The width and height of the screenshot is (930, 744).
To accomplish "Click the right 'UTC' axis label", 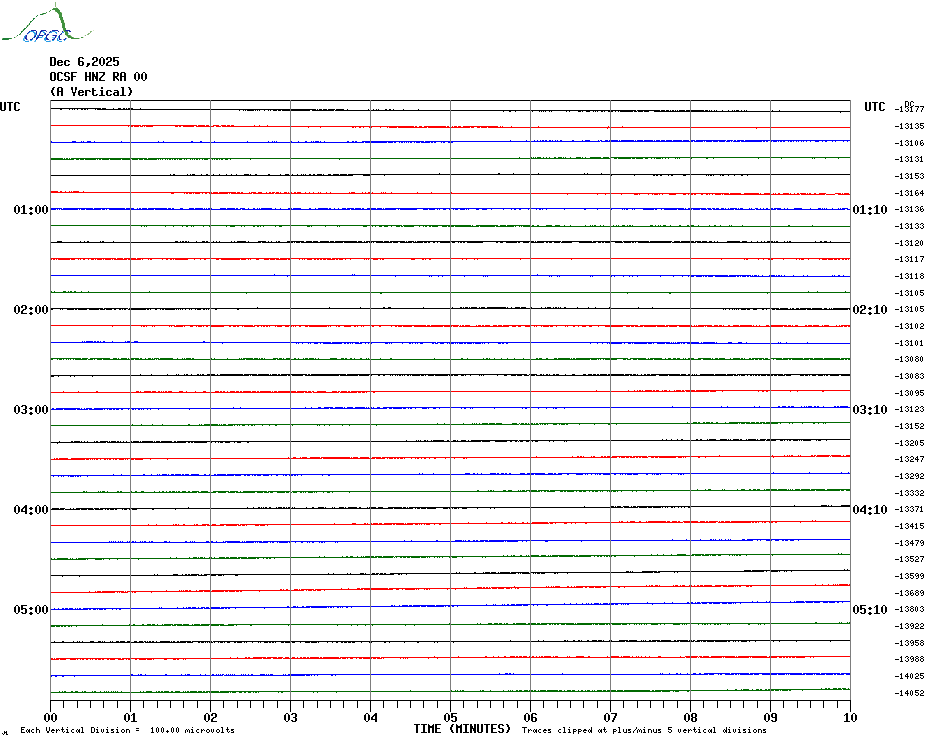I will pos(874,107).
